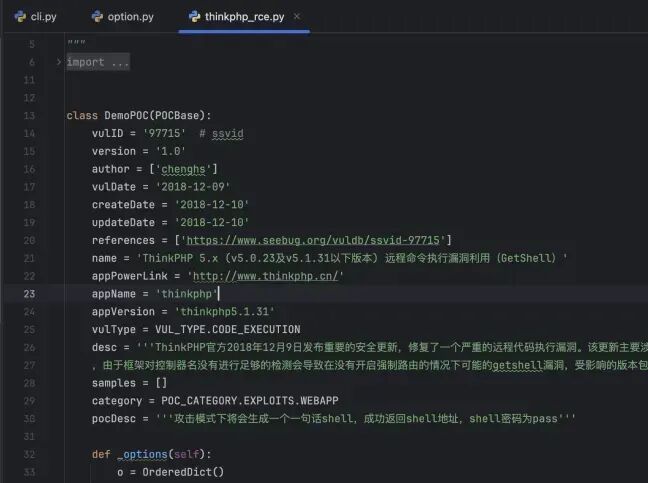Click the name string starting 'ThinkPHP 5.x'
Viewport: 648px width, 483px height.
click(352, 258)
